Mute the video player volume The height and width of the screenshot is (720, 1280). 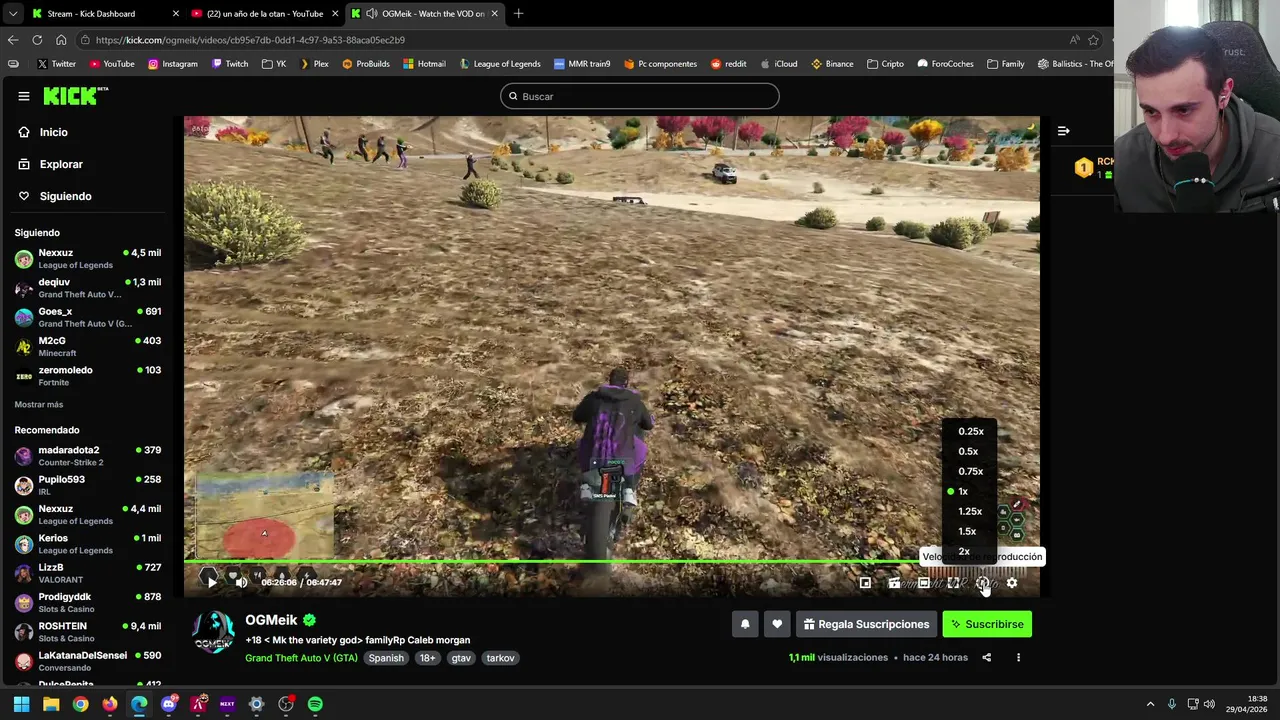point(241,582)
